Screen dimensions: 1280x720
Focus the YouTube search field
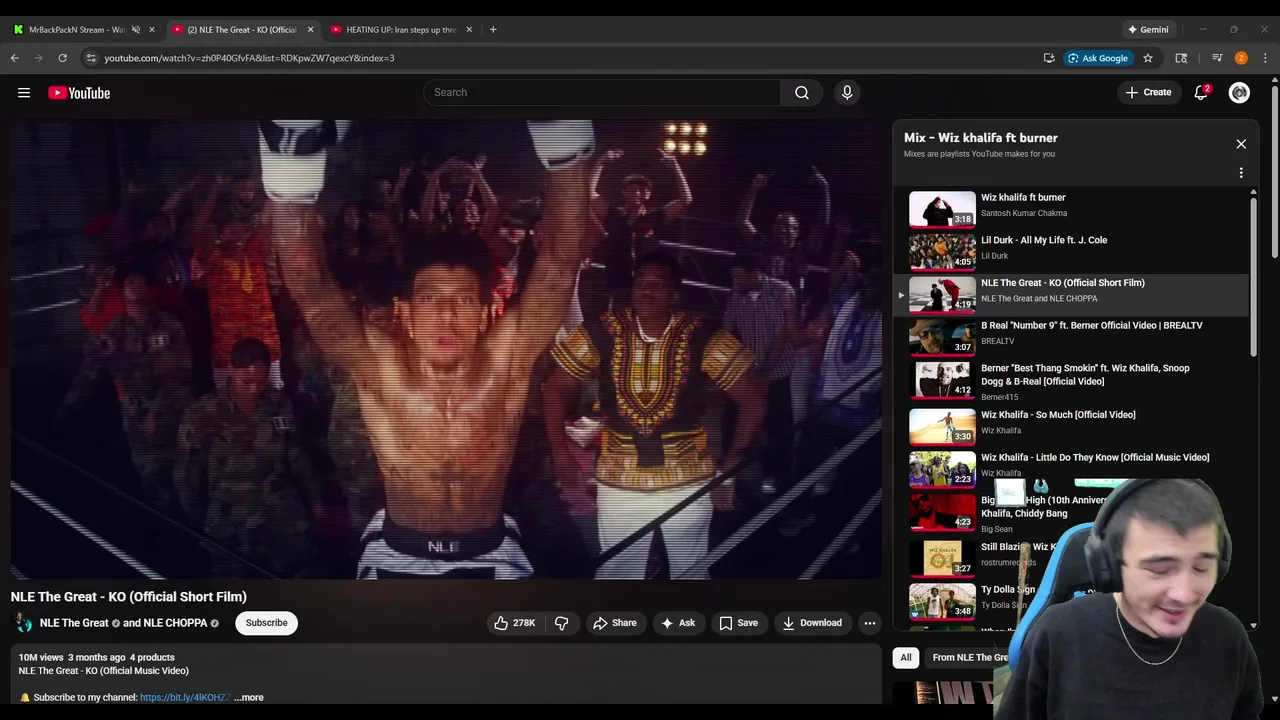click(x=602, y=93)
